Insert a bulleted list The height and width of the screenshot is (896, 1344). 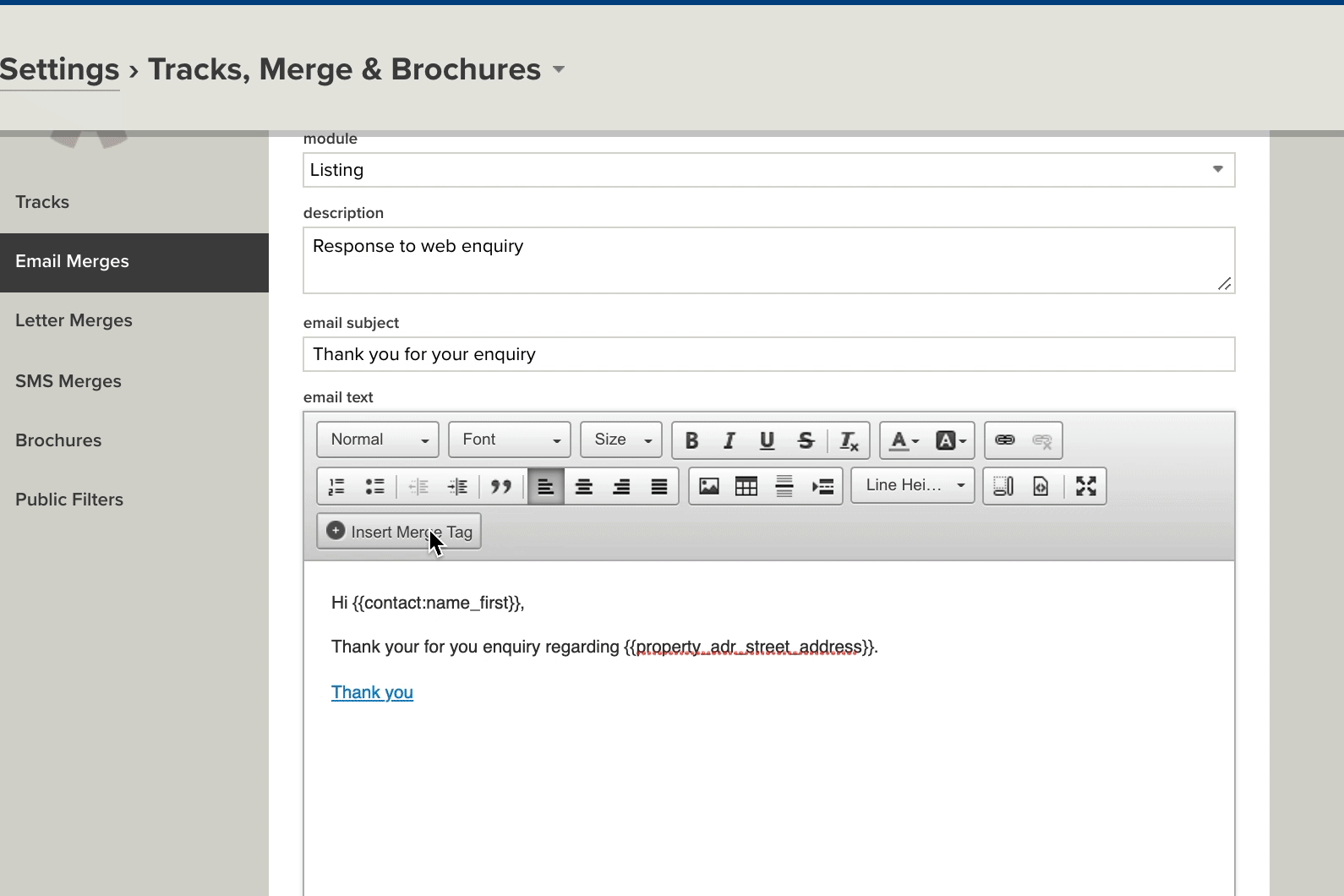click(x=374, y=486)
